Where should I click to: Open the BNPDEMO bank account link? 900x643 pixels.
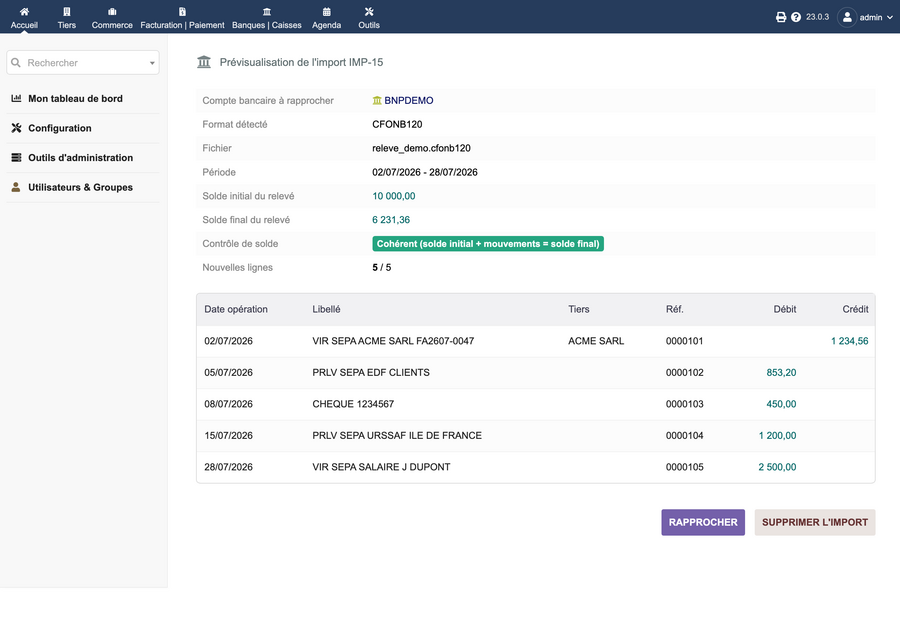[x=408, y=100]
